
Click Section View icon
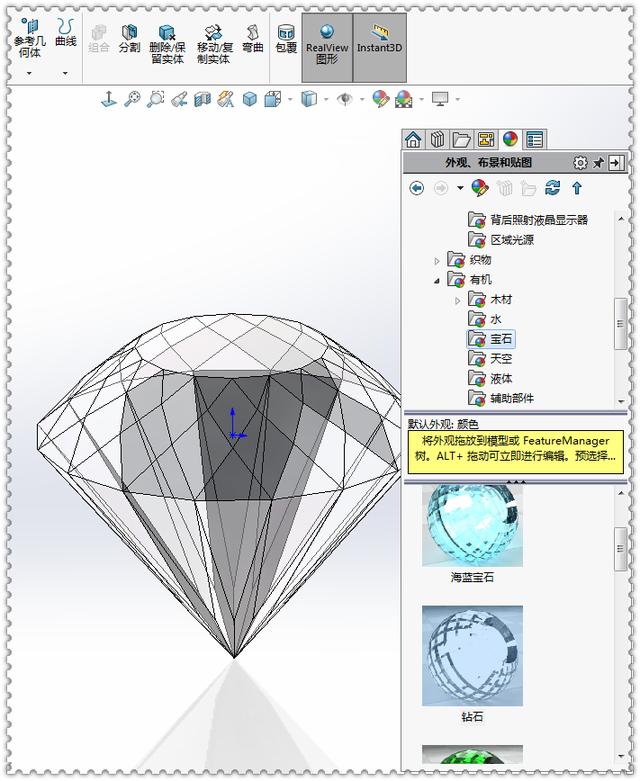click(x=203, y=99)
